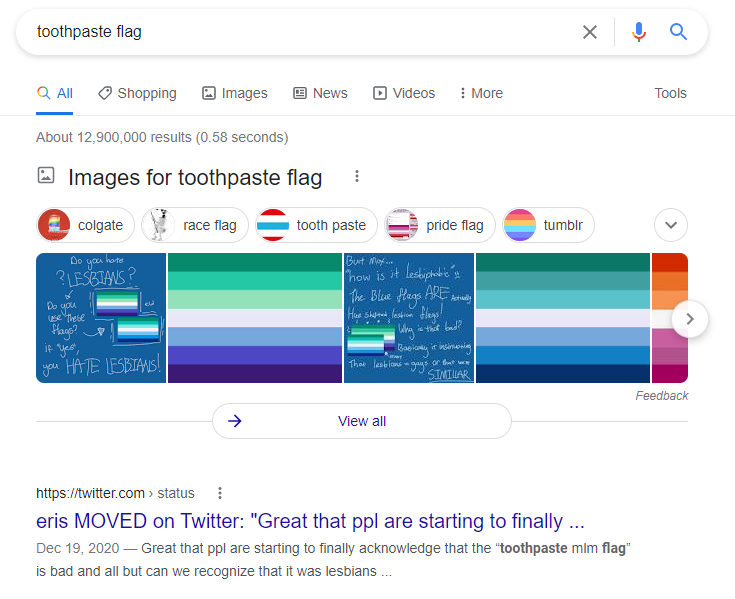Open the eris MOVED on Twitter result
This screenshot has width=735, height=599.
tap(310, 521)
